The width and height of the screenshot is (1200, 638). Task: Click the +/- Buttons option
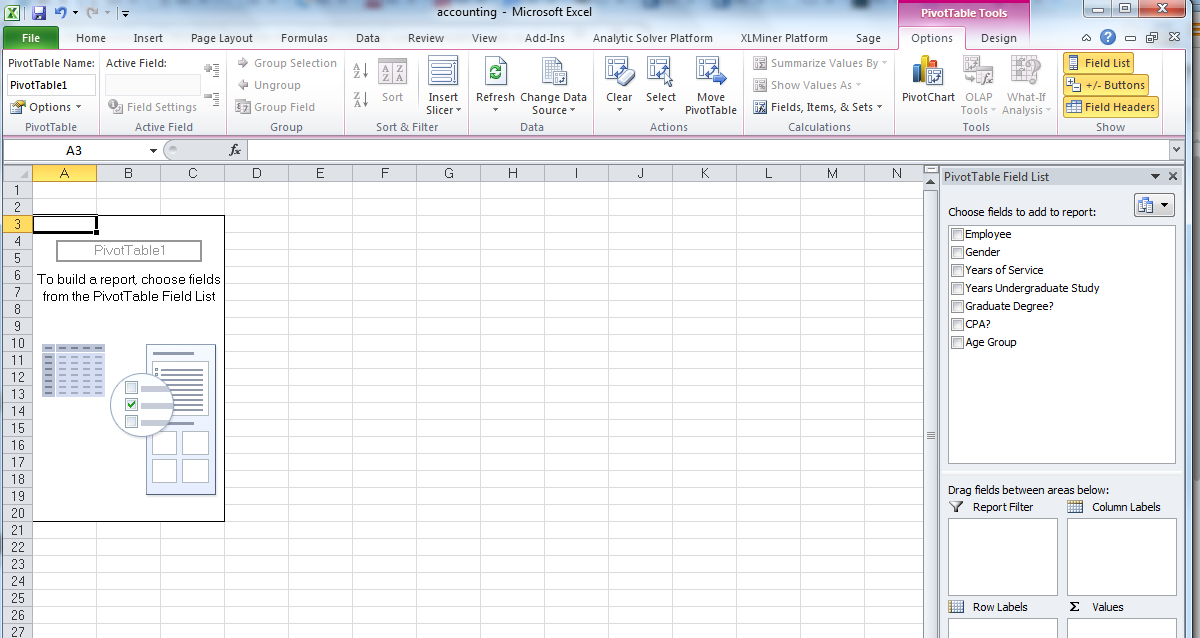1106,85
